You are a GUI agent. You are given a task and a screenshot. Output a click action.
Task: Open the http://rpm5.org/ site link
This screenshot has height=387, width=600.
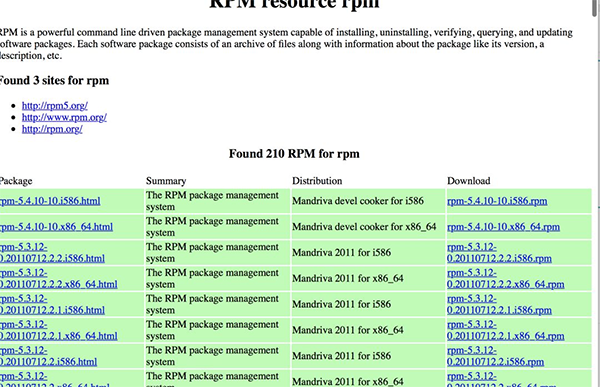[55, 105]
